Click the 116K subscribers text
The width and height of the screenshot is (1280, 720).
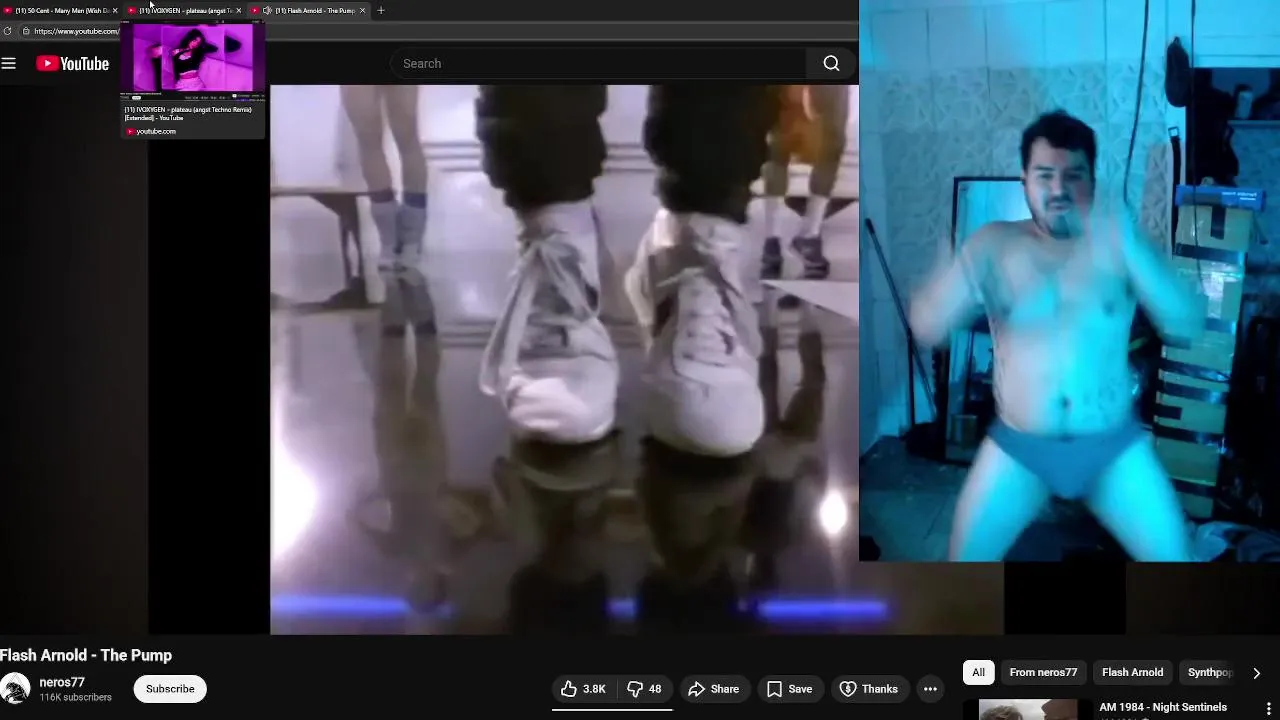pyautogui.click(x=76, y=697)
